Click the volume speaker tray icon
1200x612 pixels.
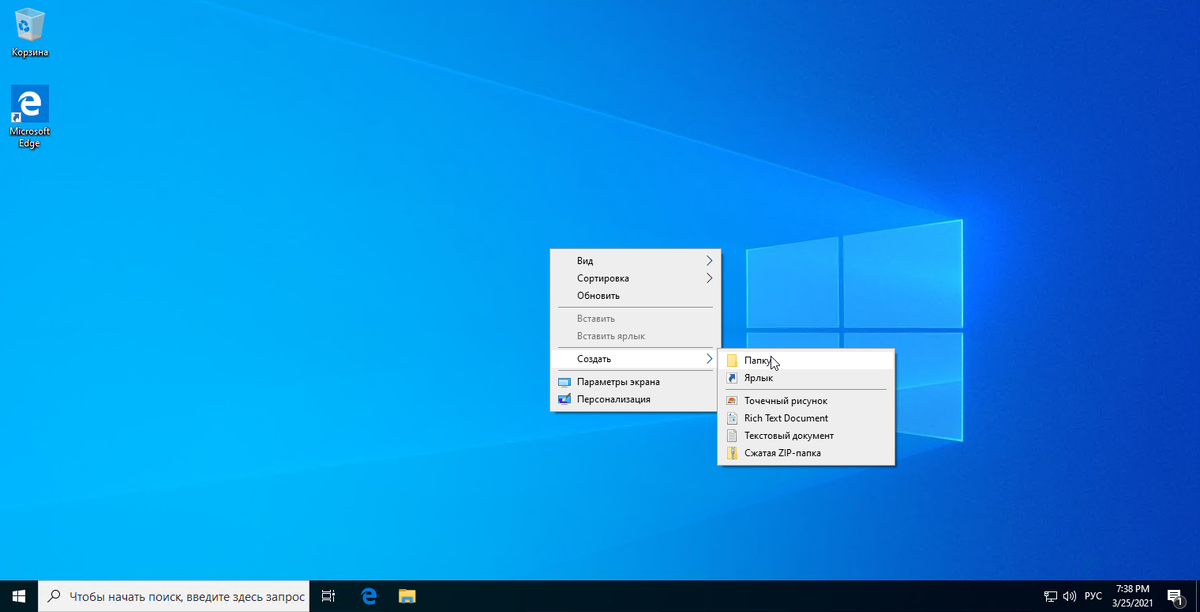[x=1070, y=597]
